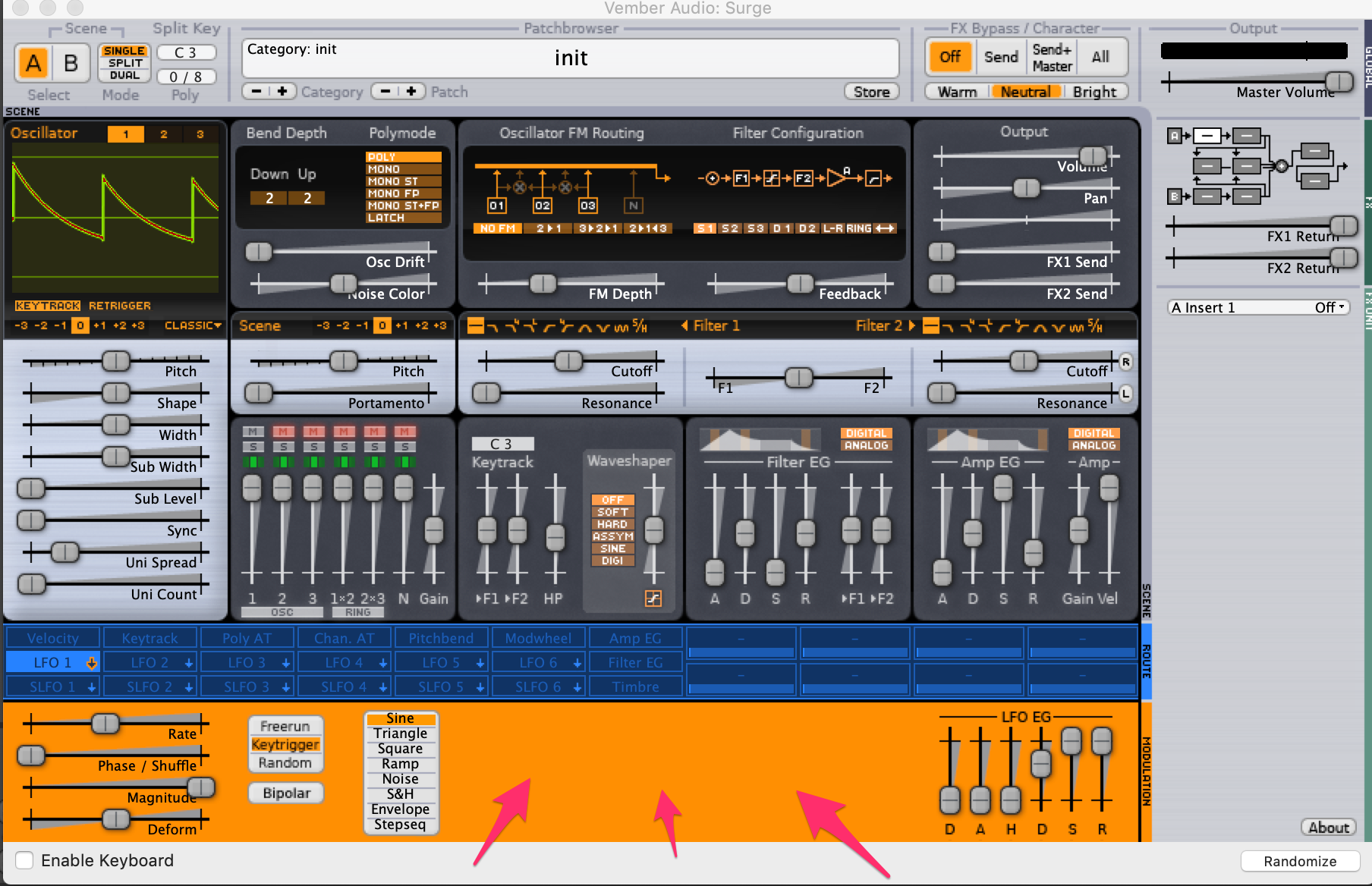Select the A Insert 1 FX block in routing diagram
This screenshot has height=886, width=1372.
[1207, 137]
